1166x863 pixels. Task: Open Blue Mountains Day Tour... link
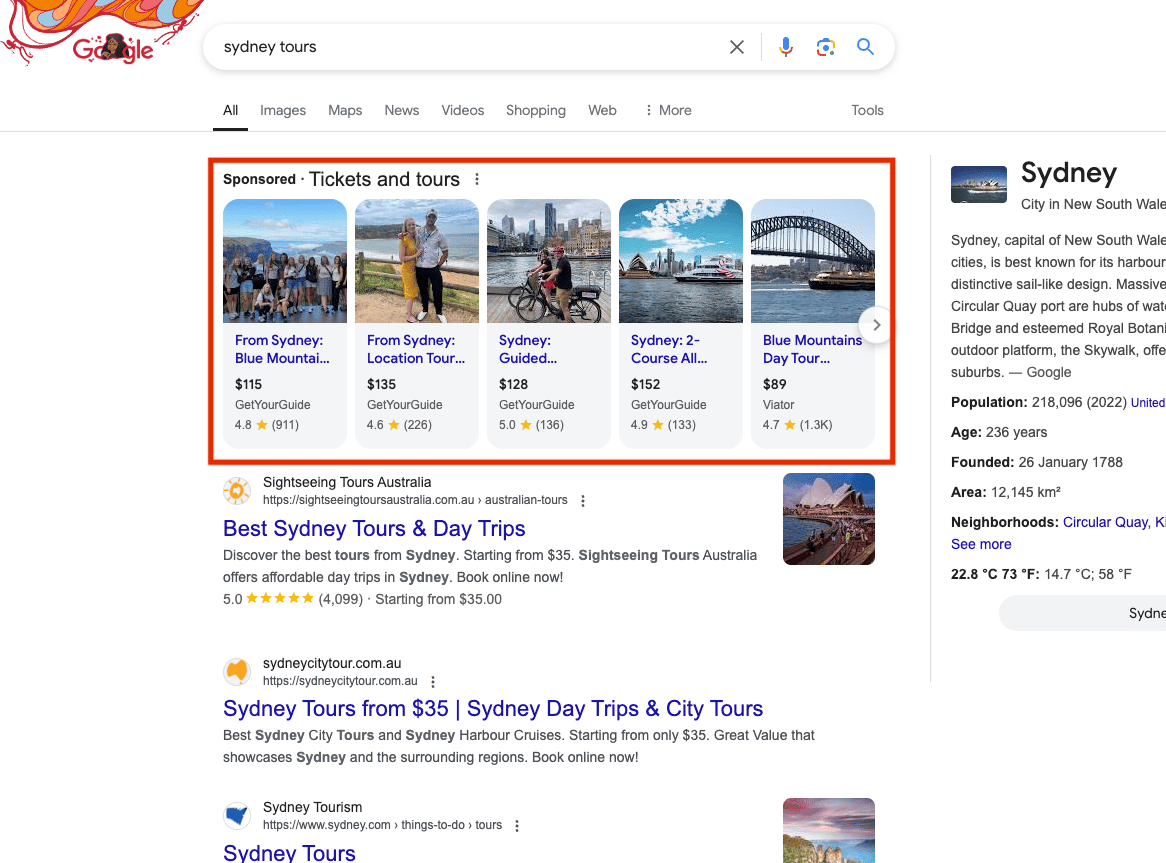coord(812,349)
